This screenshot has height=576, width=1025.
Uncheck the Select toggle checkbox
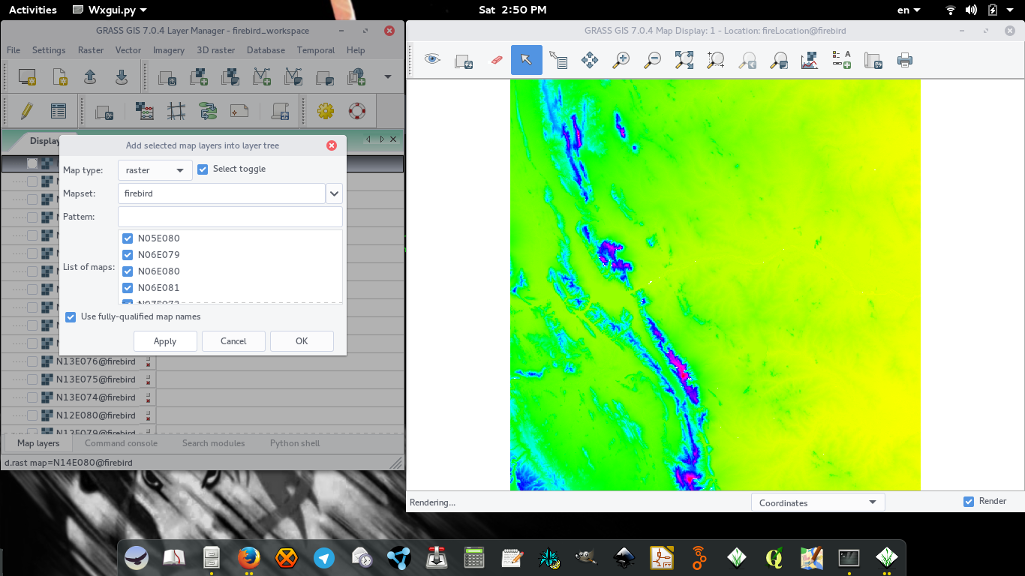tap(203, 169)
